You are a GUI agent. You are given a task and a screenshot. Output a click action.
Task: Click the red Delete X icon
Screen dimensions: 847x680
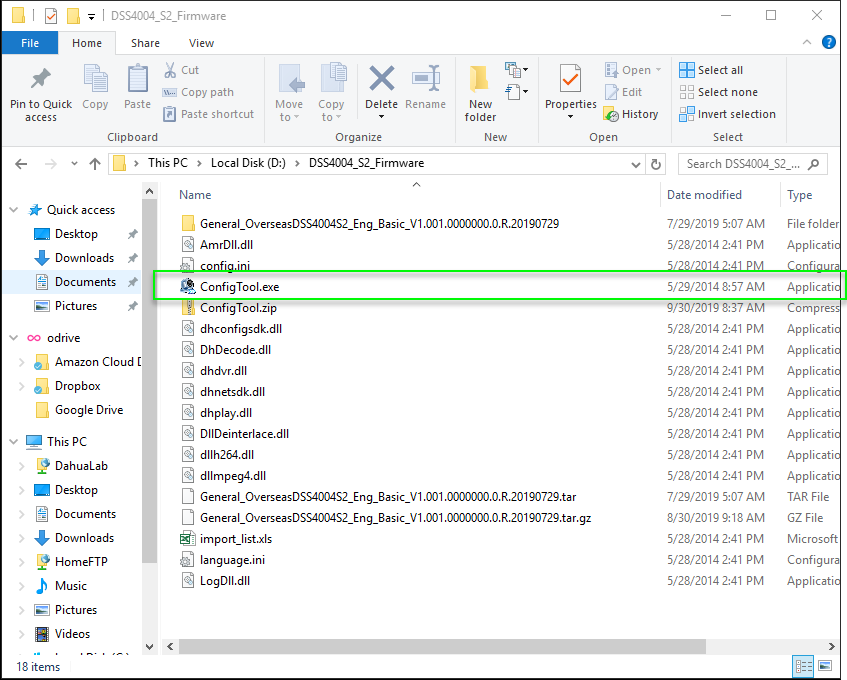pos(381,79)
